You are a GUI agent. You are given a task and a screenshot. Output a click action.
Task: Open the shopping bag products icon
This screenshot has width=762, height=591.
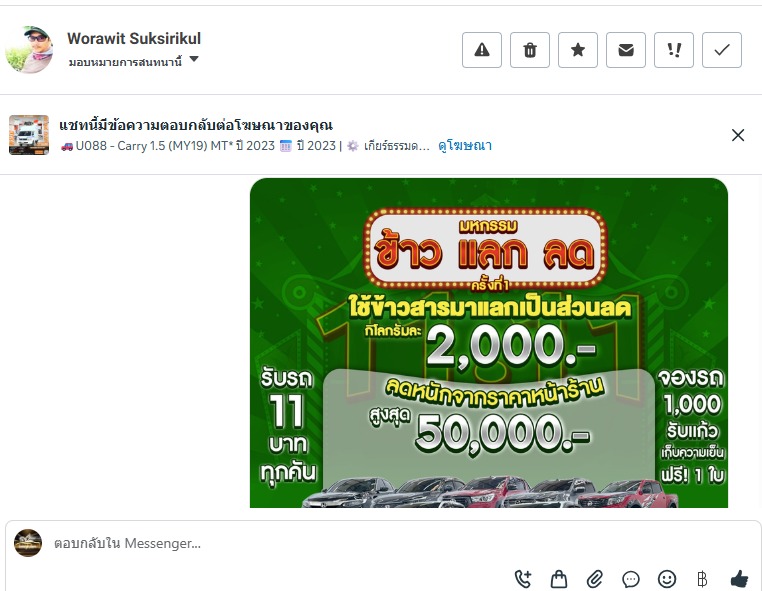559,579
